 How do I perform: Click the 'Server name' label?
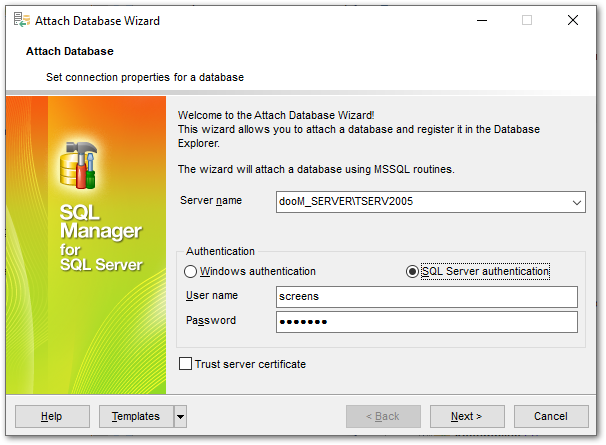point(211,200)
